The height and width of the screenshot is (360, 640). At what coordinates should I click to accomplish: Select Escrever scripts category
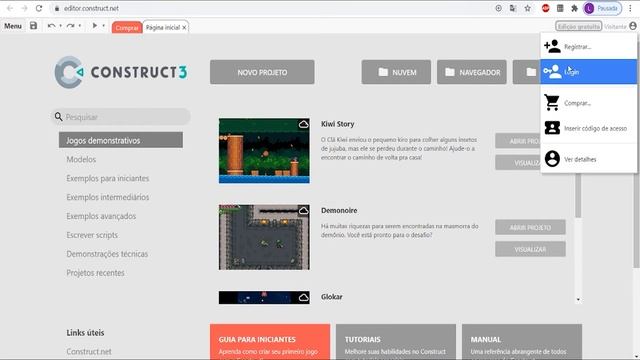pyautogui.click(x=92, y=235)
